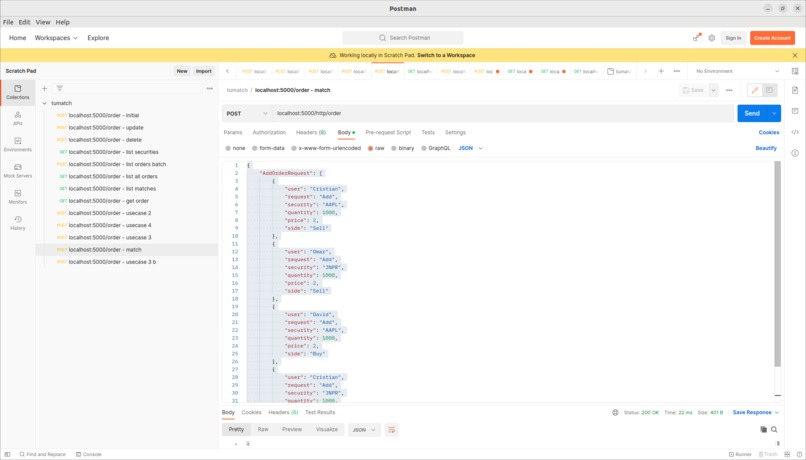Select the x-www-form-urlencoded body radio

(x=294, y=148)
